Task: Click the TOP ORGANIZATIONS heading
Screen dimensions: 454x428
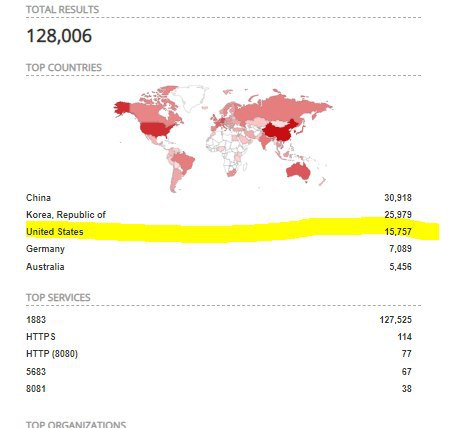Action: 76,424
